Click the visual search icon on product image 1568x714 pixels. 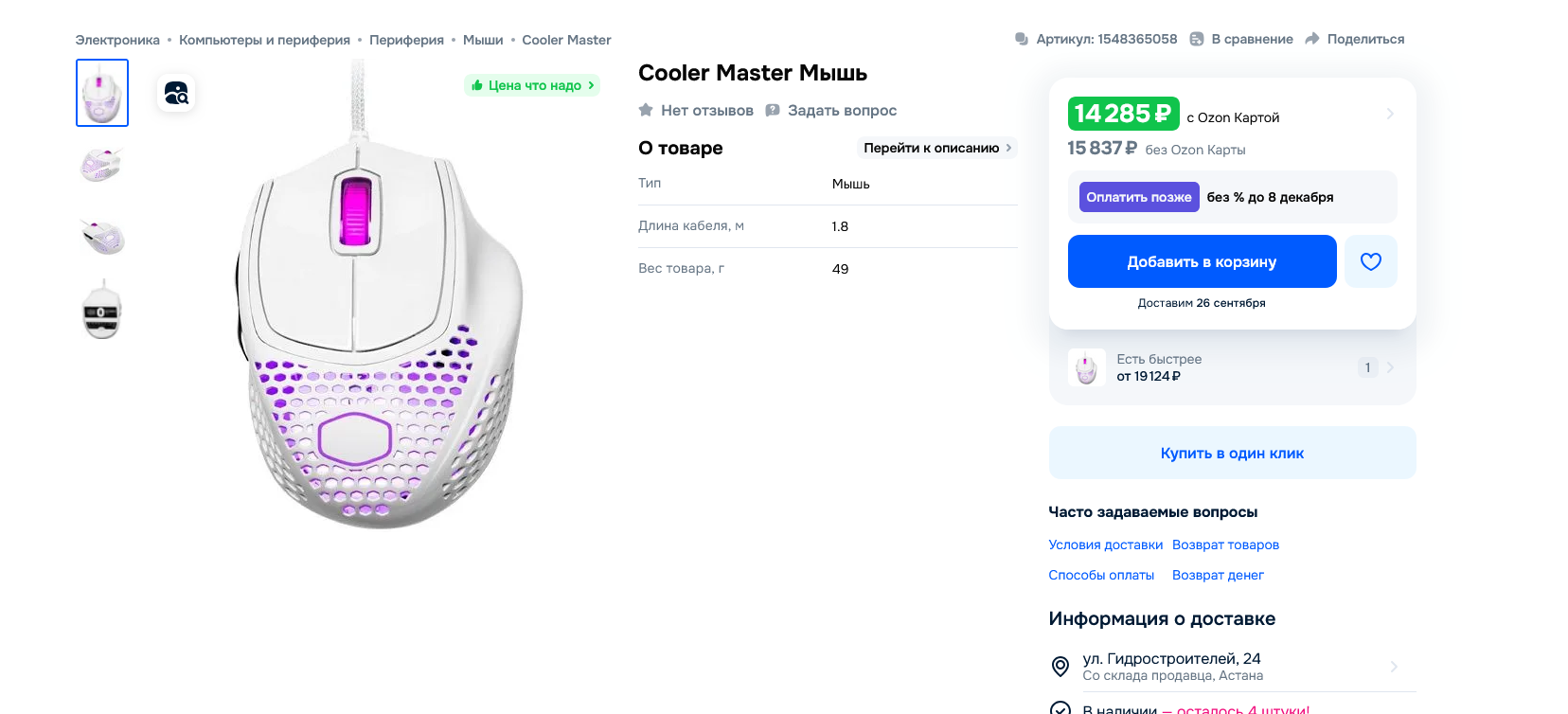click(176, 93)
